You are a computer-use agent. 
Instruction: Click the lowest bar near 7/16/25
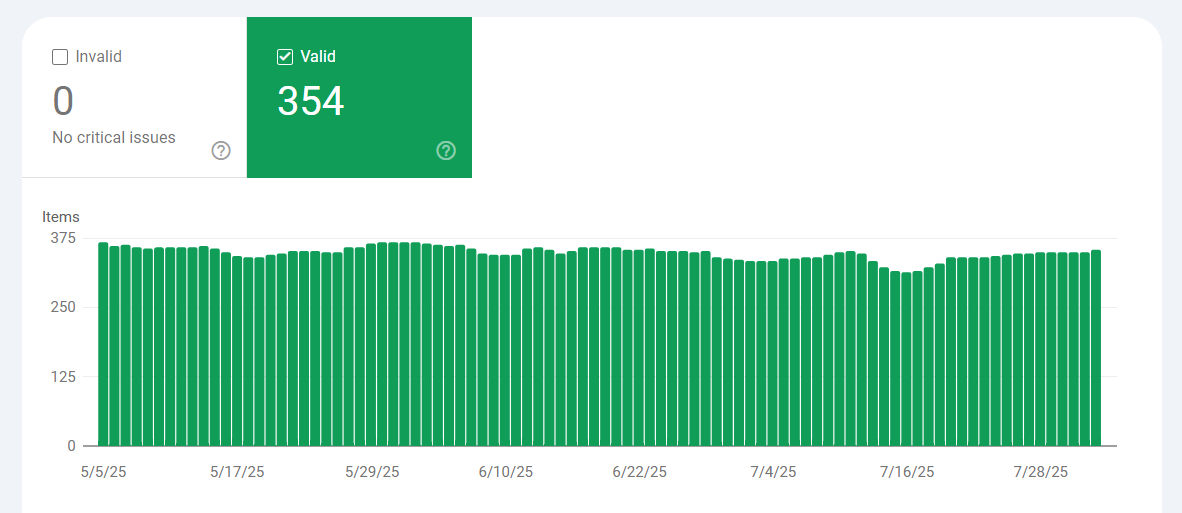coord(906,359)
